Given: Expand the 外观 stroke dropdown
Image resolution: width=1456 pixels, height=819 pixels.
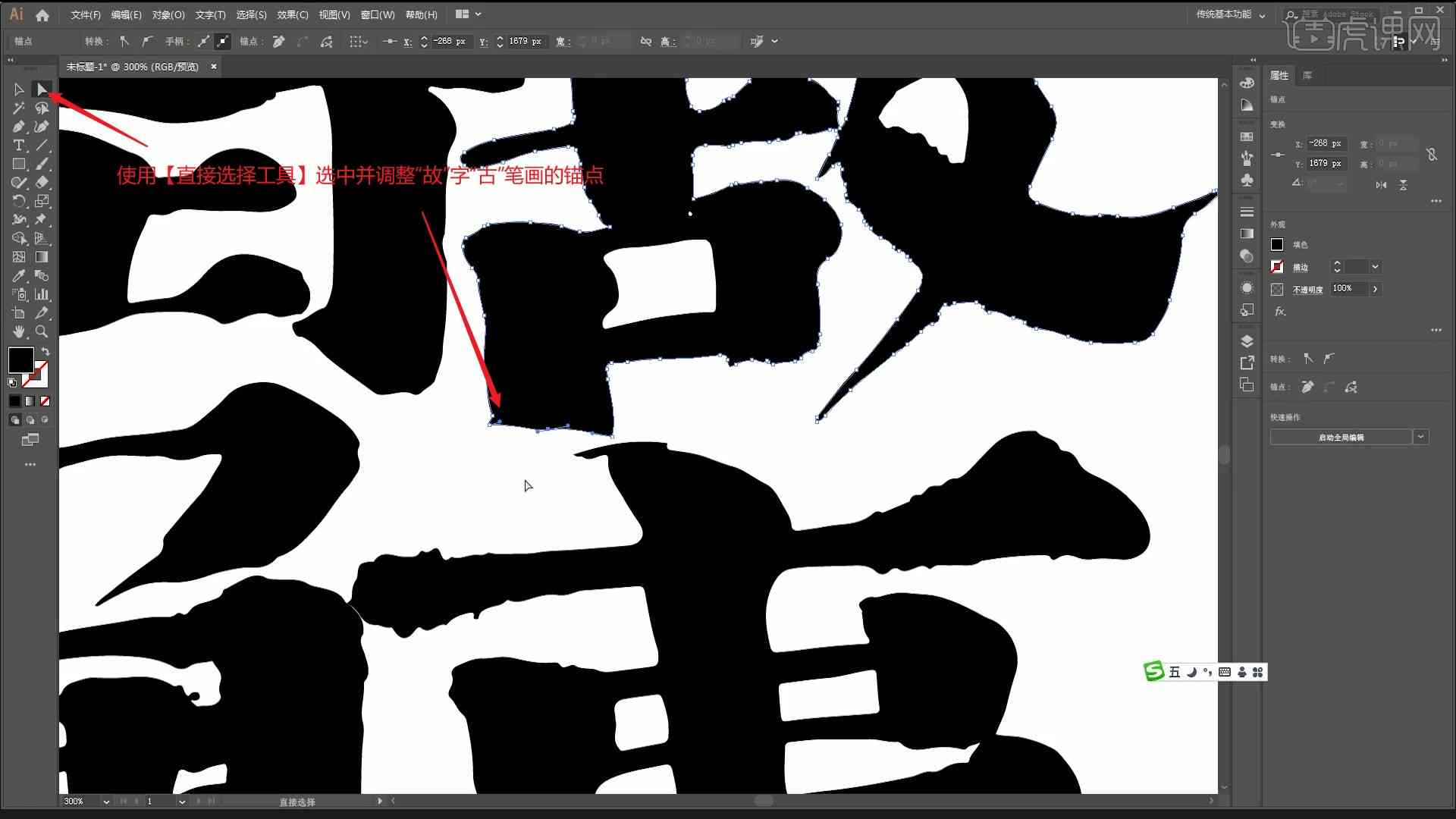Looking at the screenshot, I should point(1378,266).
